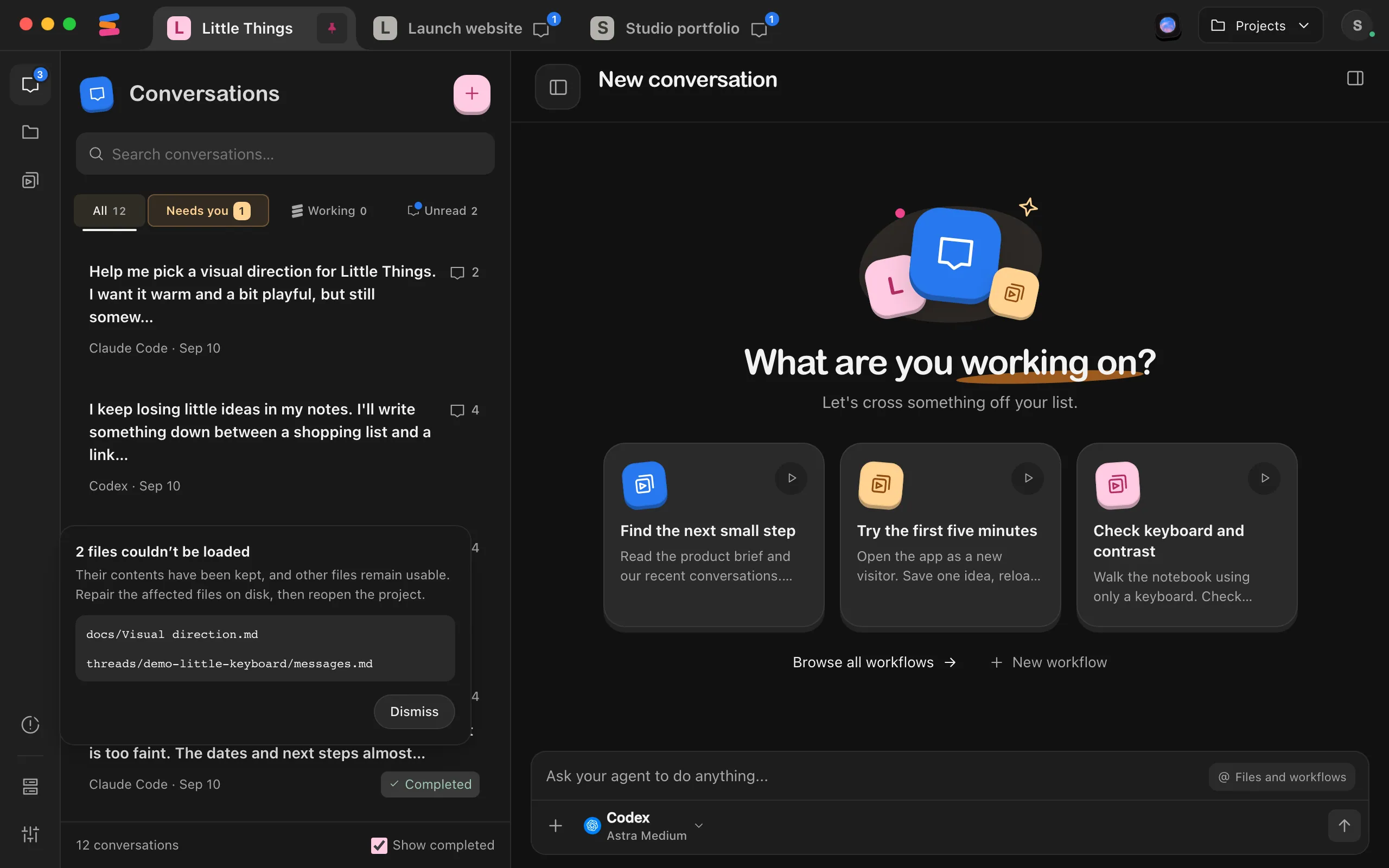This screenshot has width=1389, height=868.
Task: Open the user avatar S in top right
Action: point(1358,26)
